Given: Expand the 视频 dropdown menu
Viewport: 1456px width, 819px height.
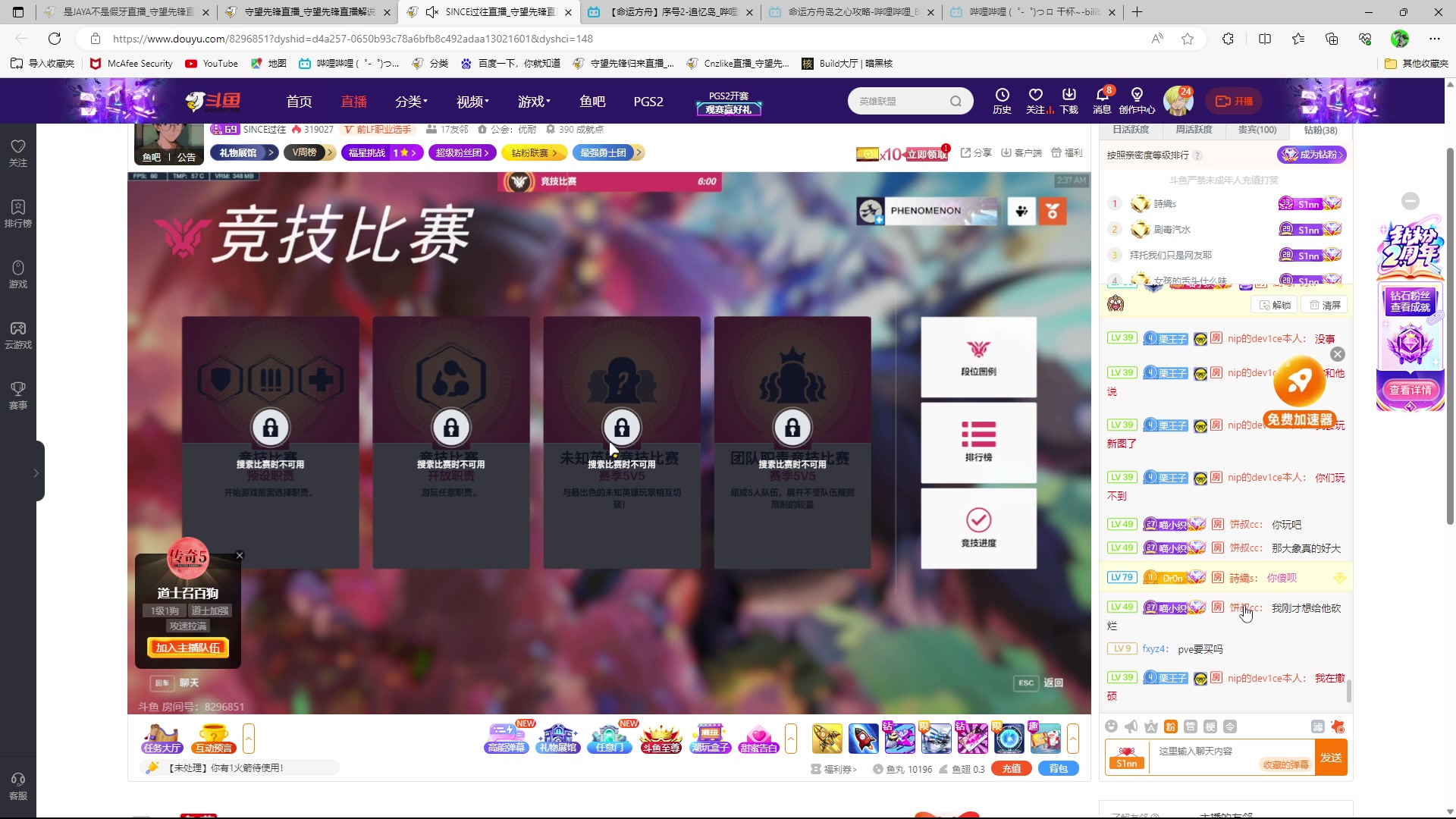Looking at the screenshot, I should (x=472, y=101).
